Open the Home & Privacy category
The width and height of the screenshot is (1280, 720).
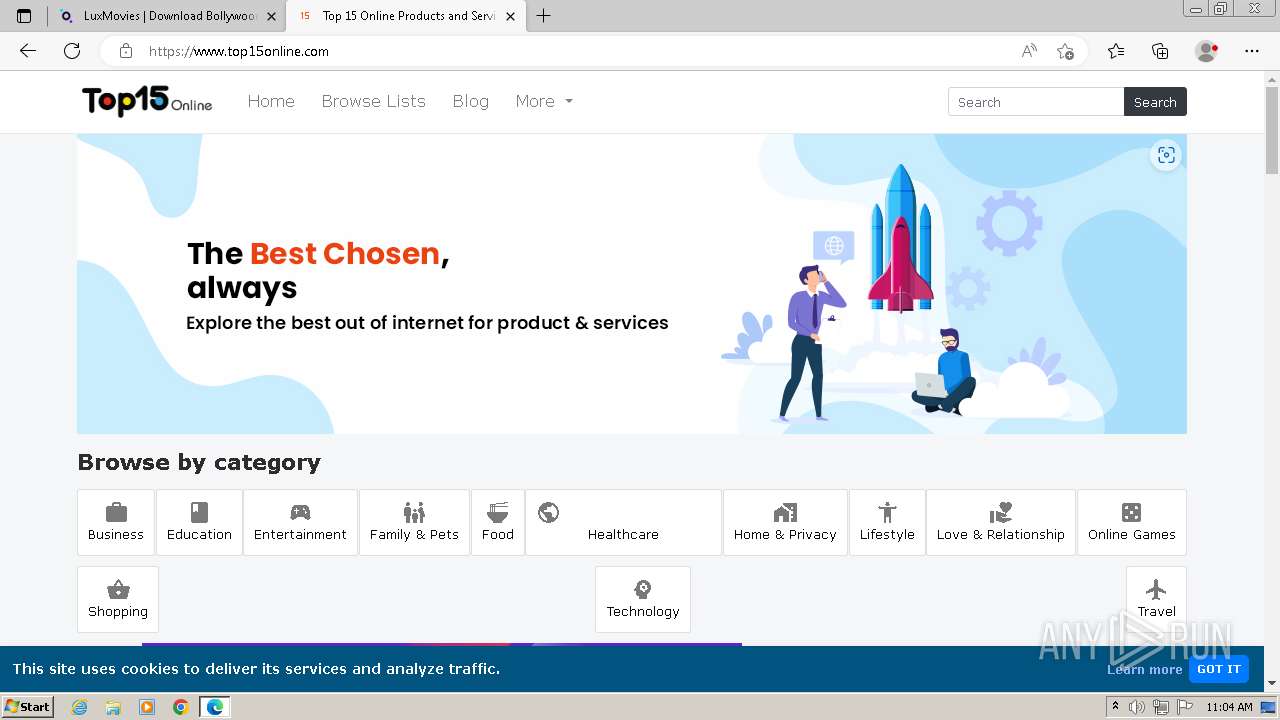point(785,522)
